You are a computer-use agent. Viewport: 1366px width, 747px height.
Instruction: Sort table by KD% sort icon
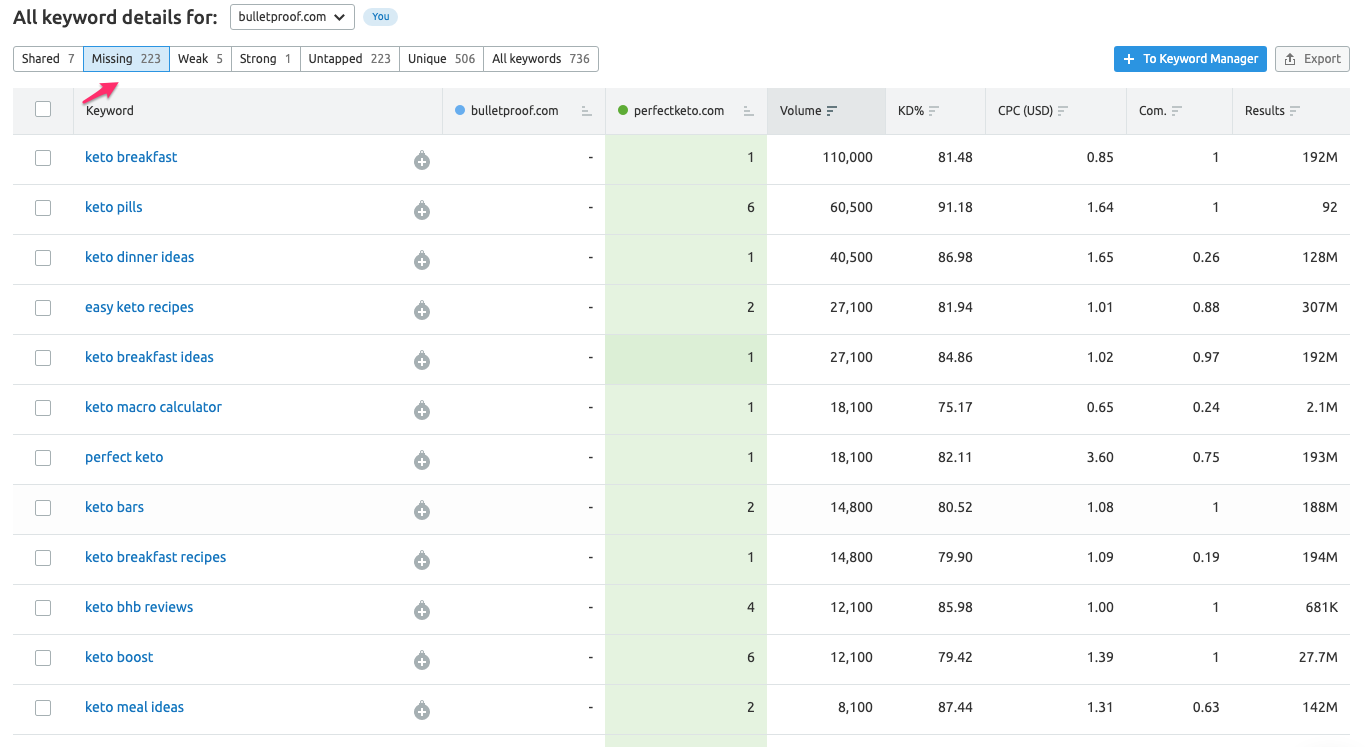click(x=934, y=111)
